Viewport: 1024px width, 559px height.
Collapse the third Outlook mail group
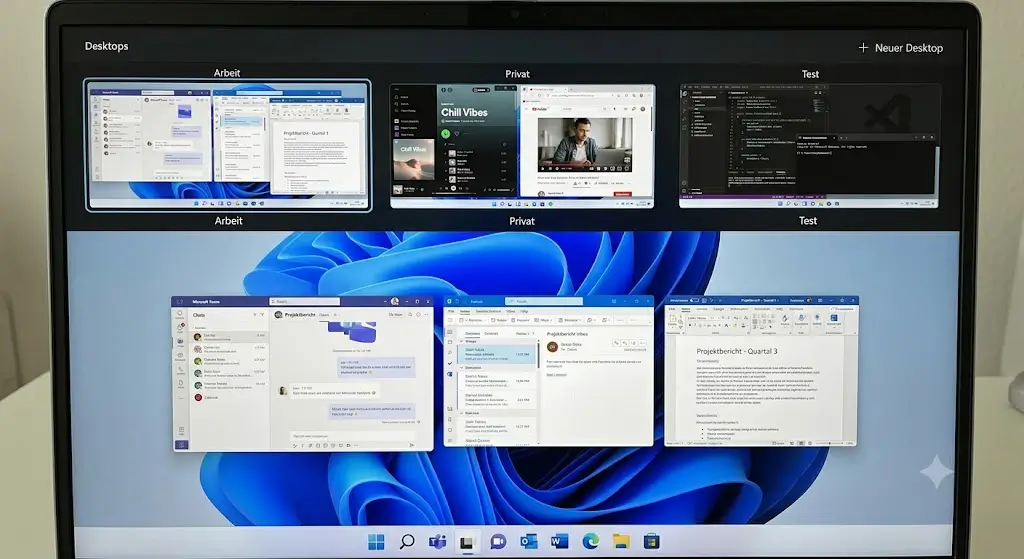461,413
